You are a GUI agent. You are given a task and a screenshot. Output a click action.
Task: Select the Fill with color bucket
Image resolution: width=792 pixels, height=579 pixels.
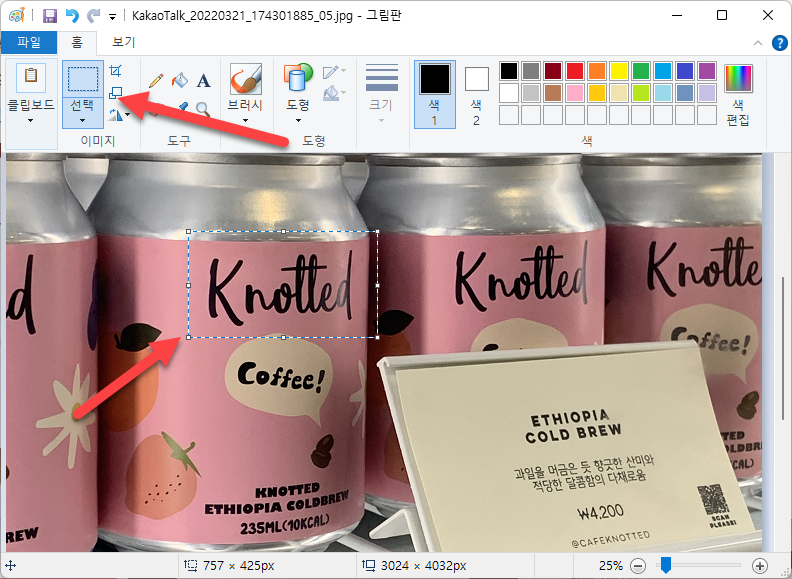click(180, 81)
